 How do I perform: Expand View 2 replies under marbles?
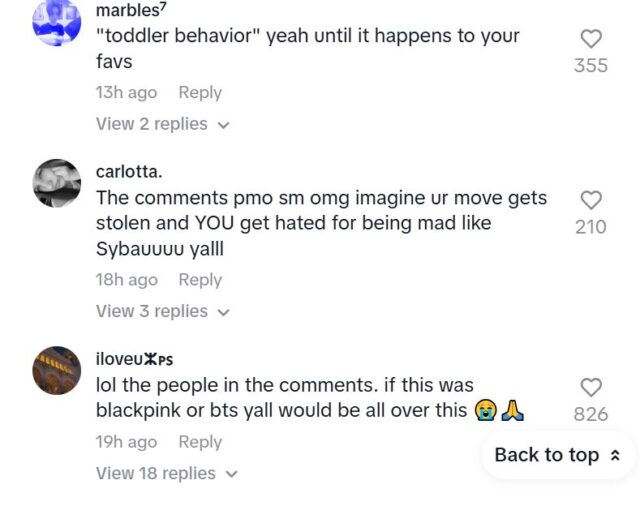163,124
